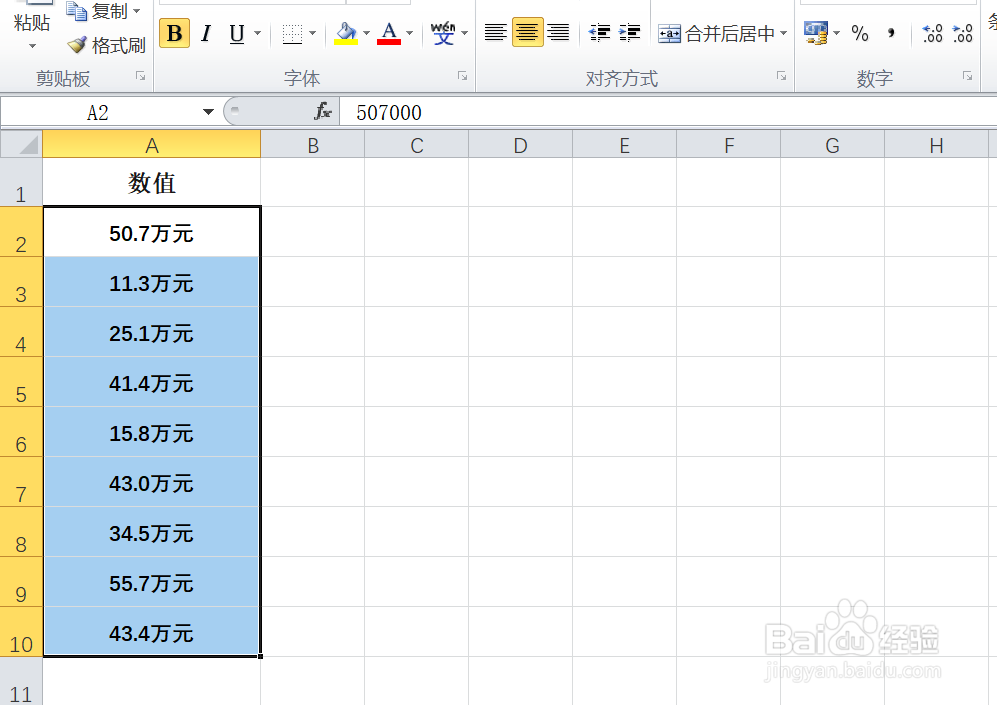Click Select All corner triangle
Viewport: 997px width, 705px height.
(x=21, y=144)
